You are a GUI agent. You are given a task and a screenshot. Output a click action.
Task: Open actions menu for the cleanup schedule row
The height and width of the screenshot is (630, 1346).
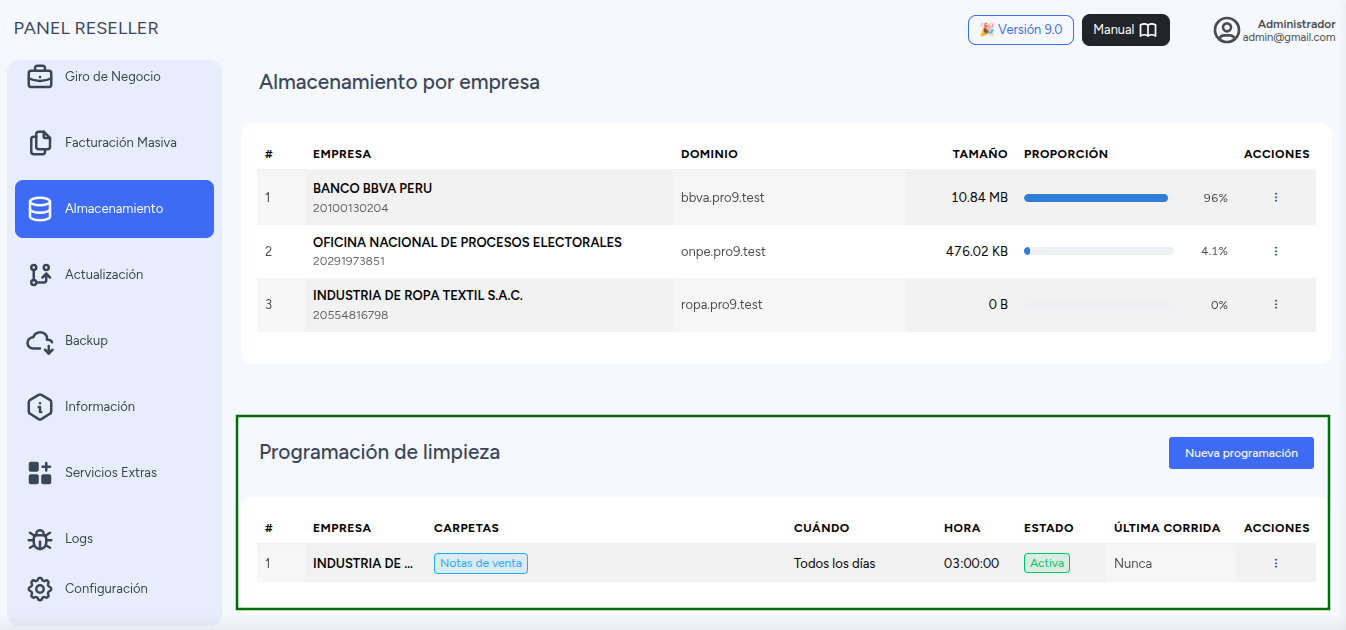coord(1276,563)
